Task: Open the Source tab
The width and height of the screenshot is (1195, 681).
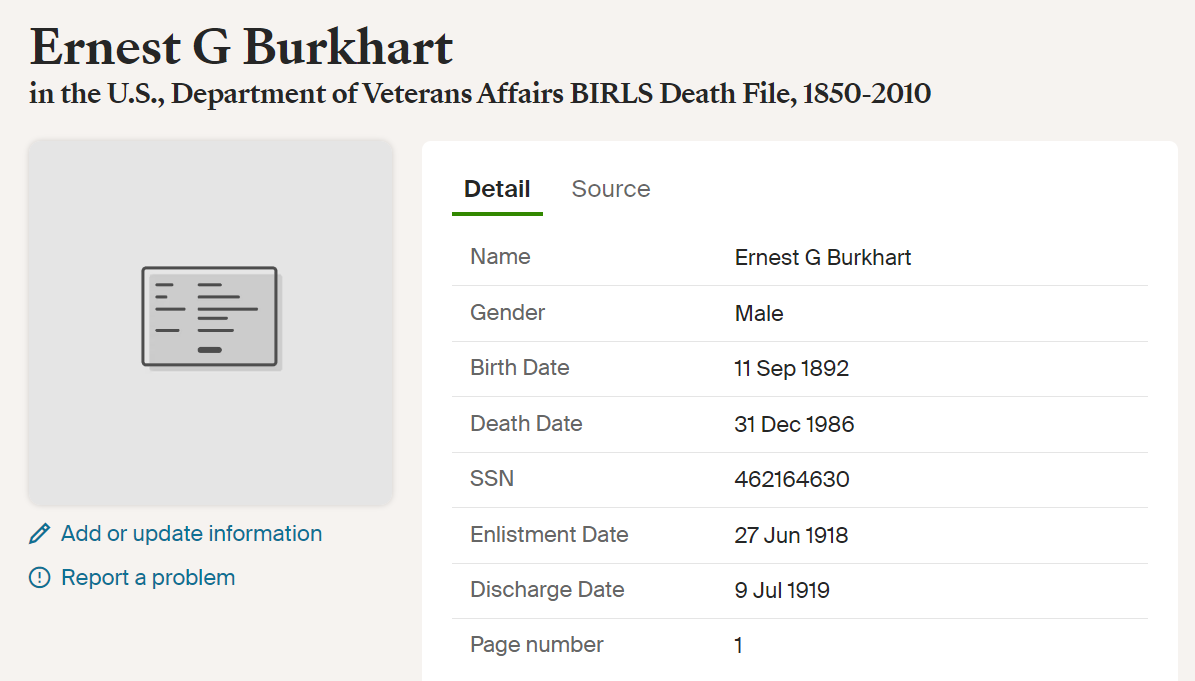Action: tap(610, 189)
